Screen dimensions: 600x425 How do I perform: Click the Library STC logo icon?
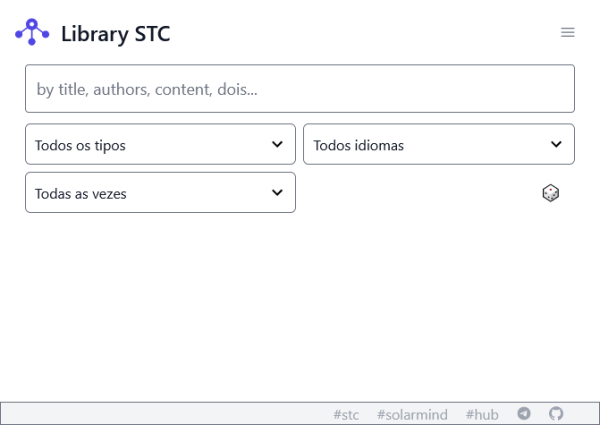32,32
